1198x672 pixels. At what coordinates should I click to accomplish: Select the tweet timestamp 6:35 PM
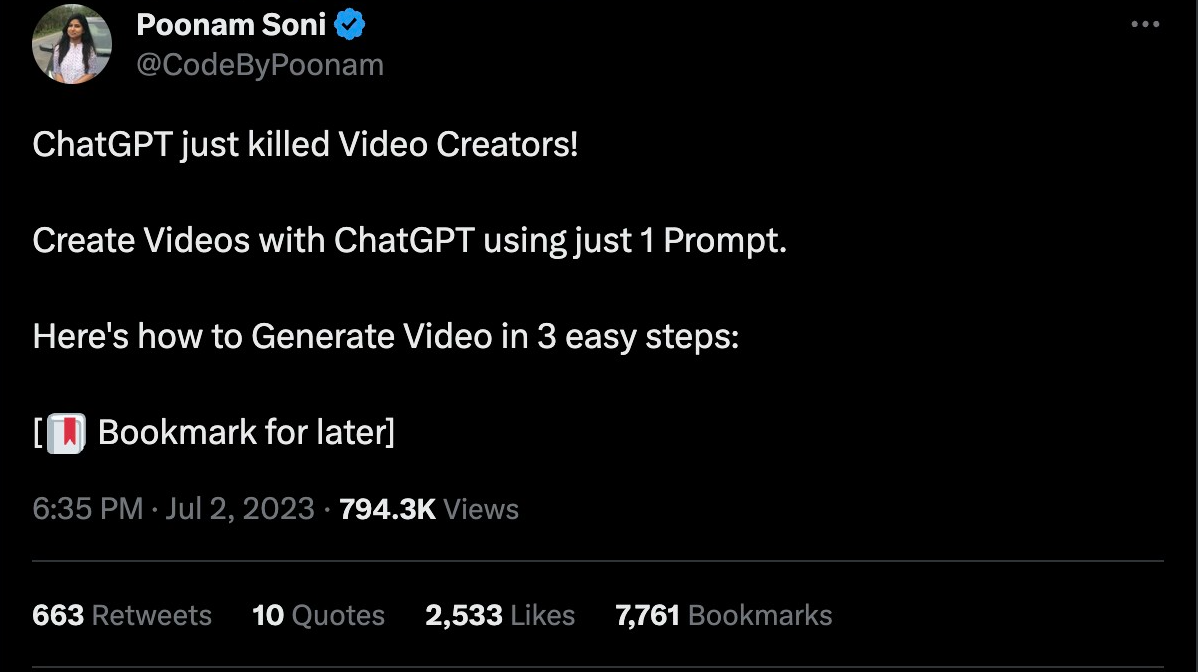click(86, 509)
